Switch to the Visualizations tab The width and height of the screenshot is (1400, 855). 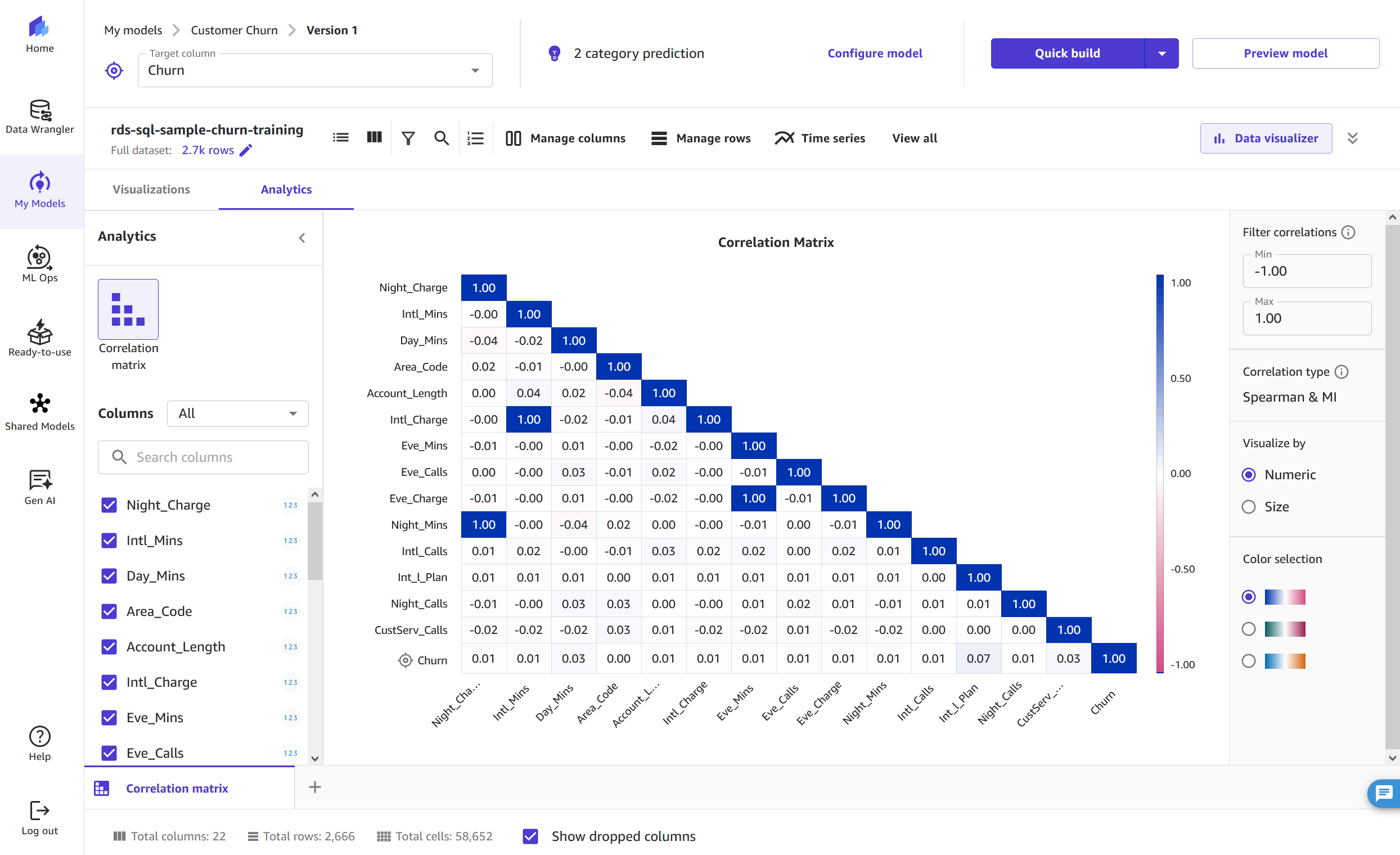click(151, 190)
